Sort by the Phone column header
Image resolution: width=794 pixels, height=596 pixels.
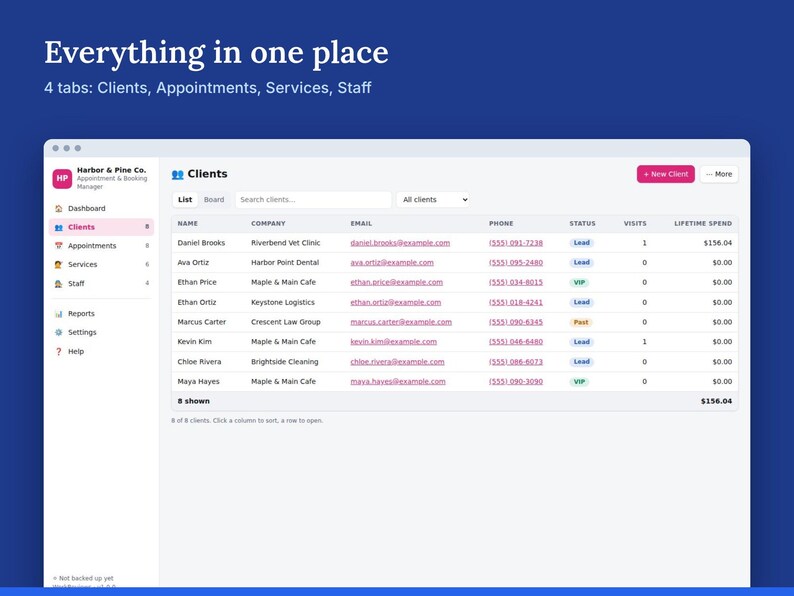pos(501,223)
